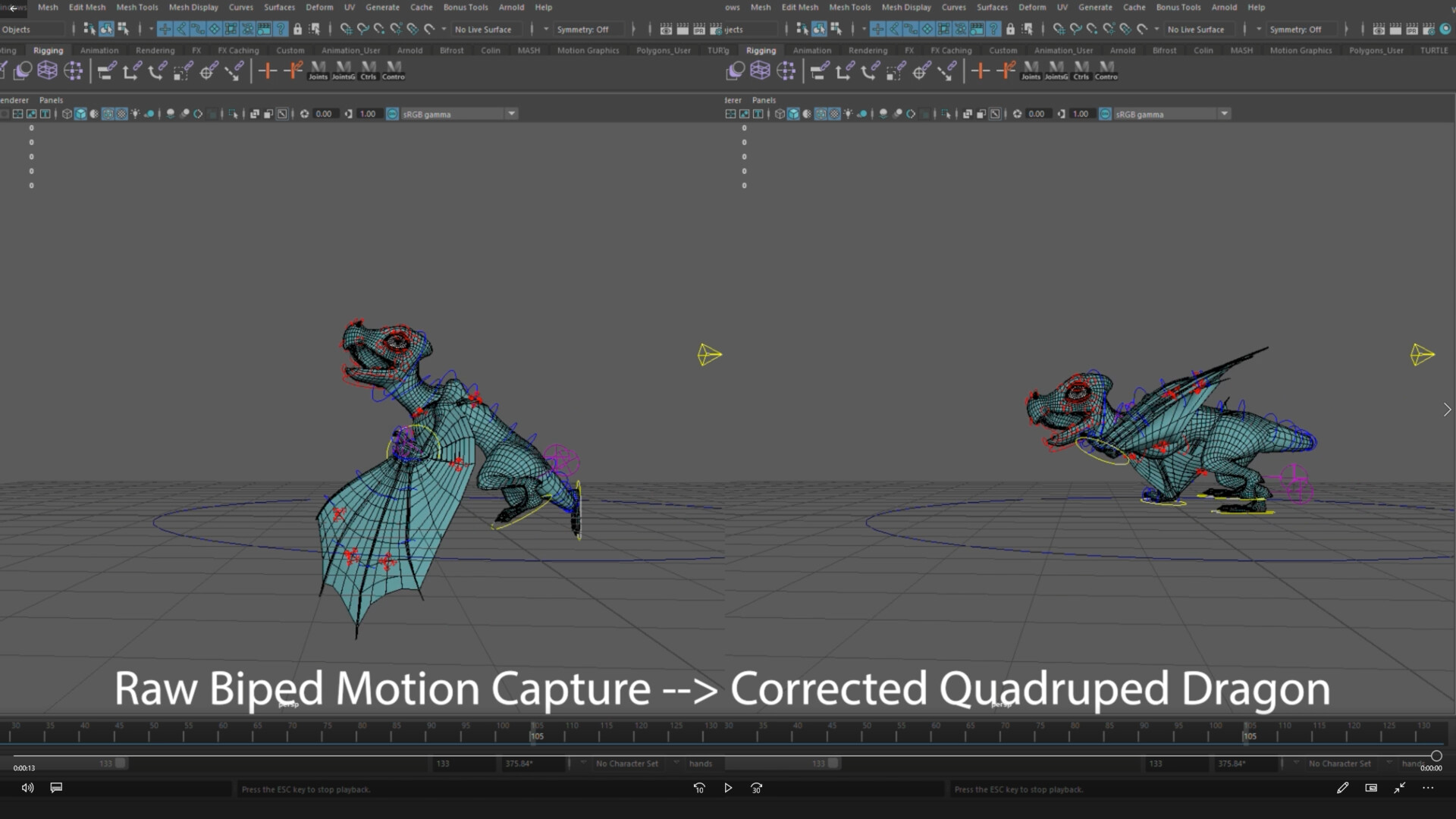Click the IPR render icon in the status line

(x=699, y=30)
